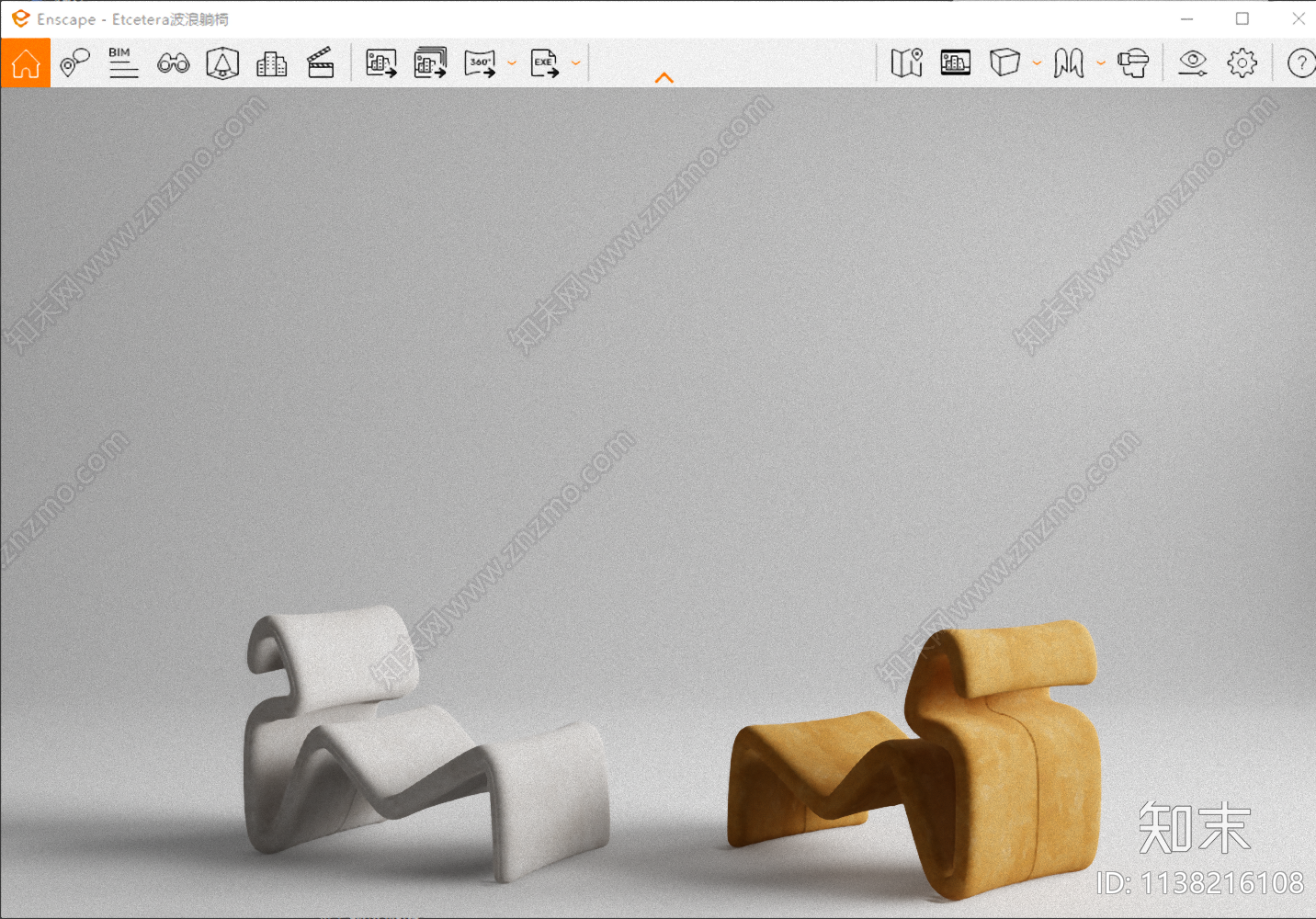Render a 360 panorama
The image size is (1316, 919).
pyautogui.click(x=481, y=62)
